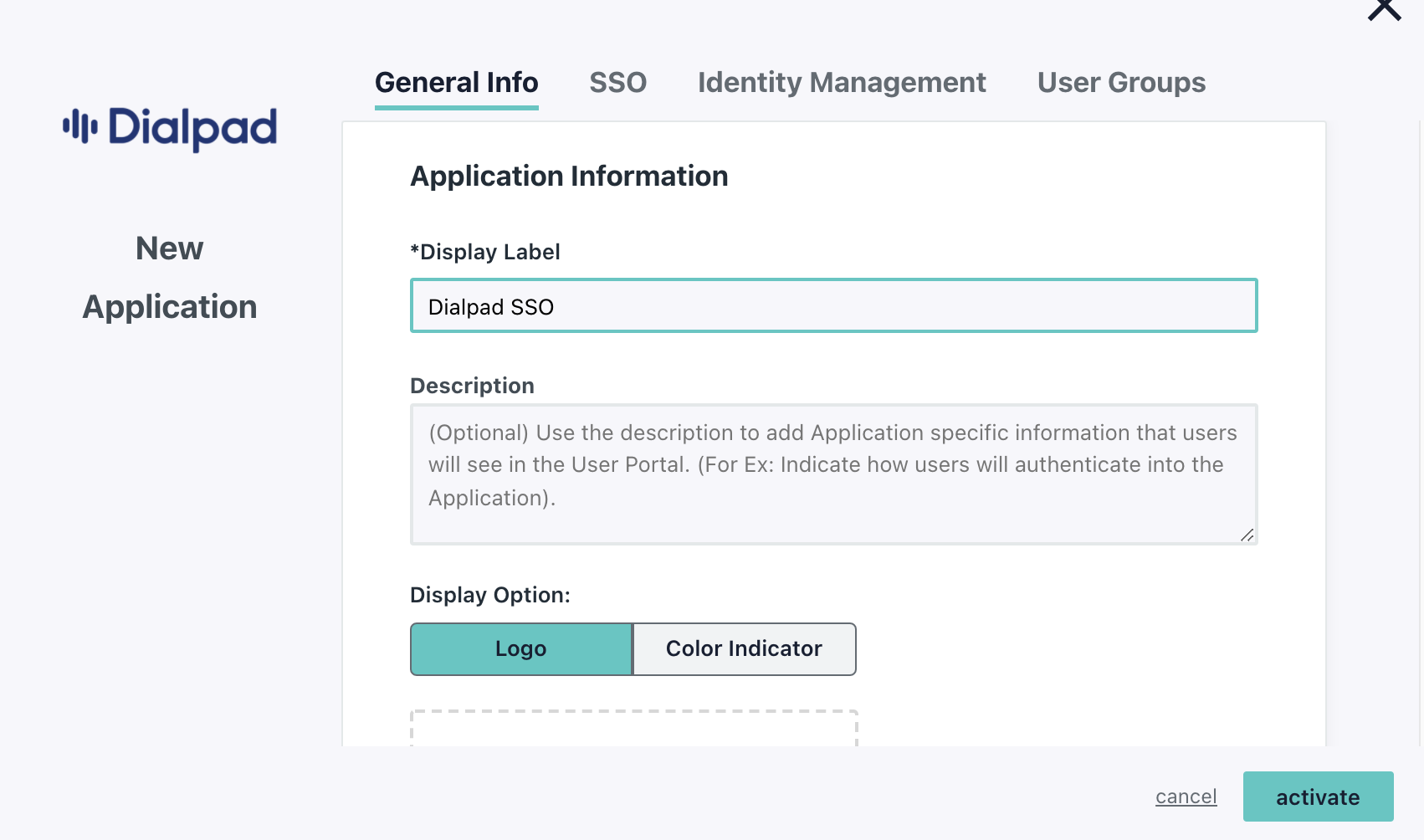Click the dashed logo upload area
Screen dimensions: 1424x840
634,728
